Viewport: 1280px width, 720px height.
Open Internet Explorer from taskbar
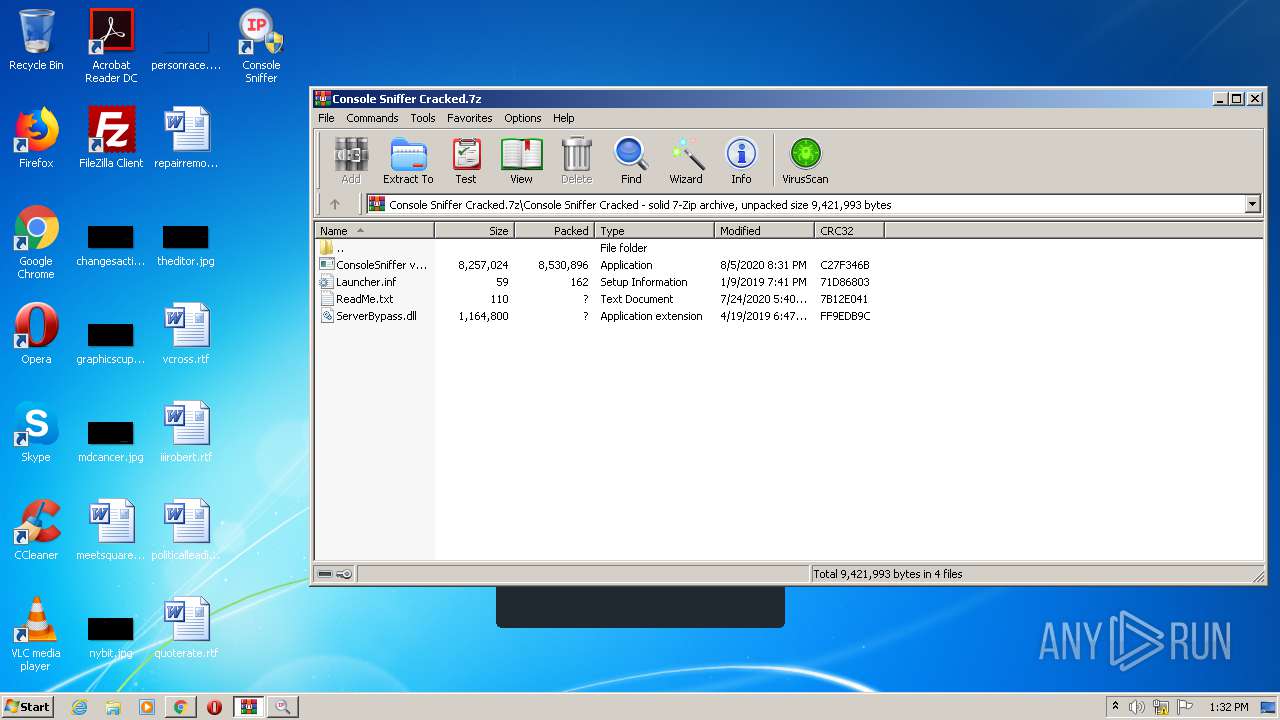pos(80,707)
